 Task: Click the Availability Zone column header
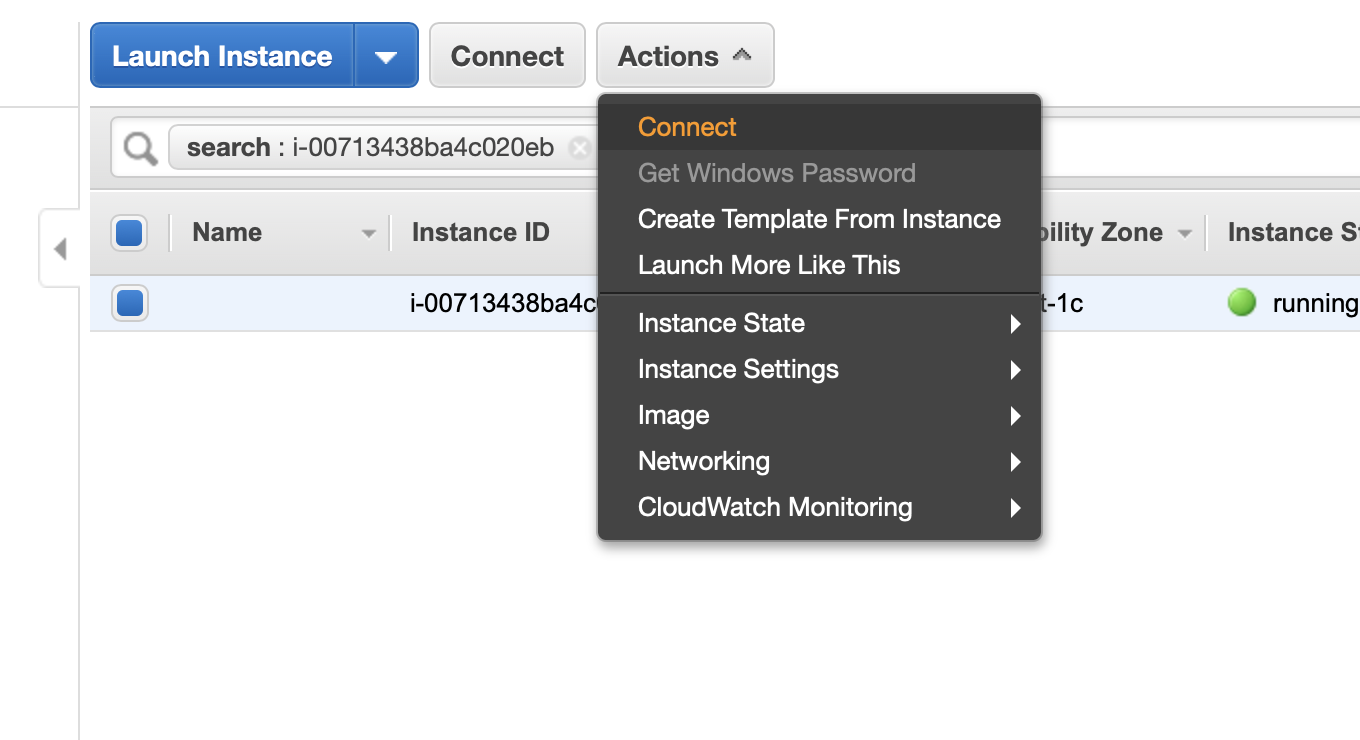click(1102, 232)
